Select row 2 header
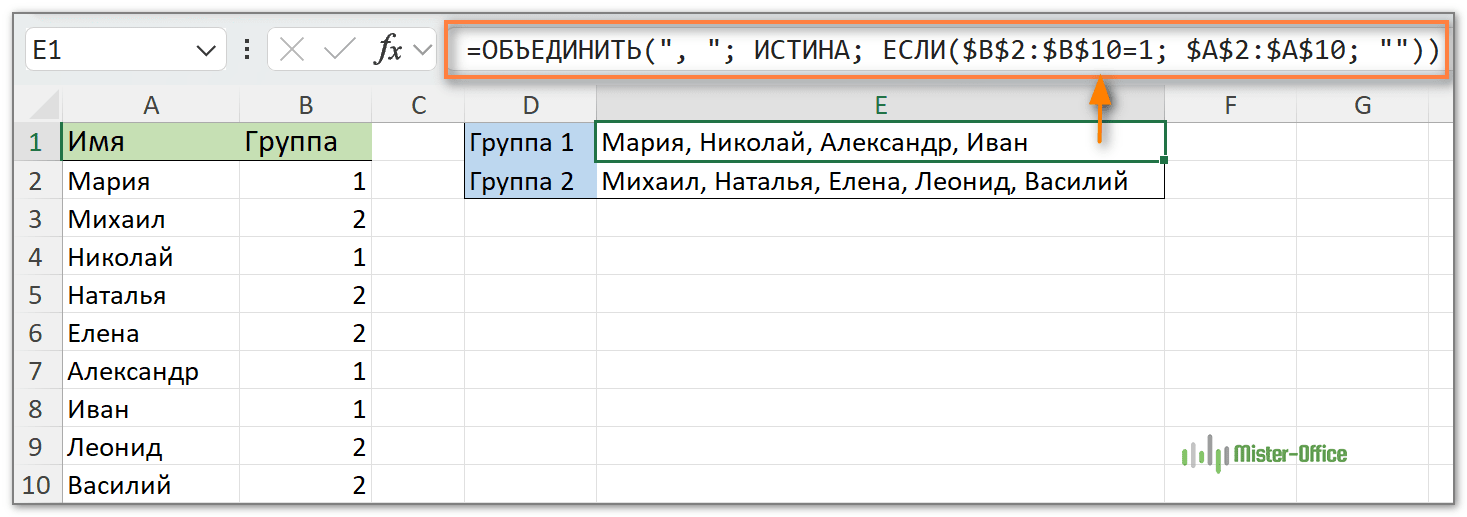 coord(37,181)
